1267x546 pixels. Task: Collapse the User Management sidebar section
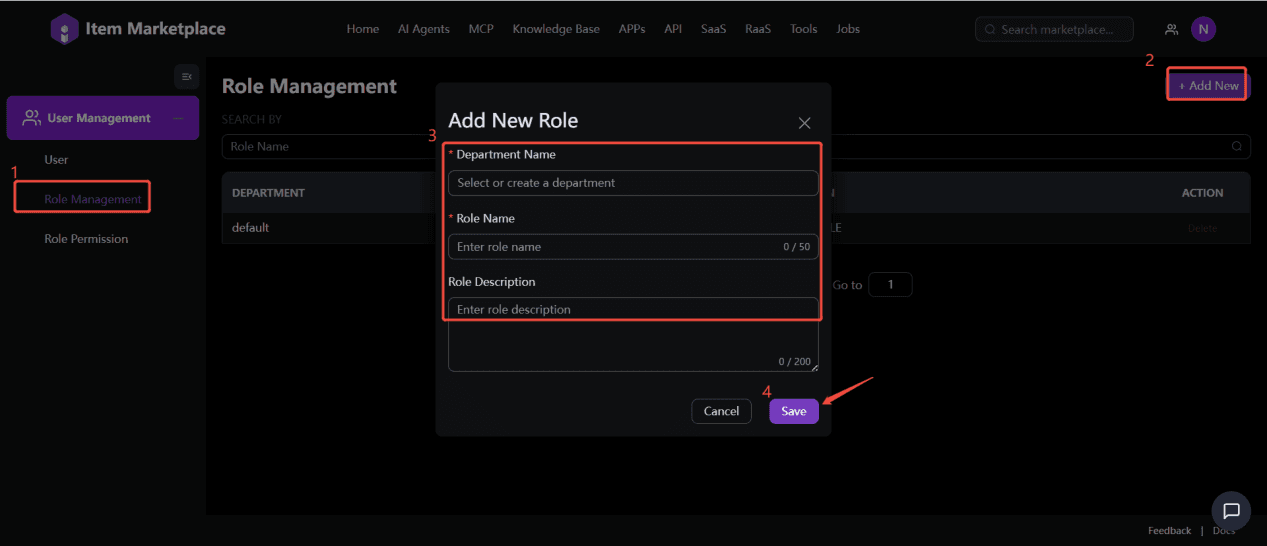pyautogui.click(x=179, y=118)
